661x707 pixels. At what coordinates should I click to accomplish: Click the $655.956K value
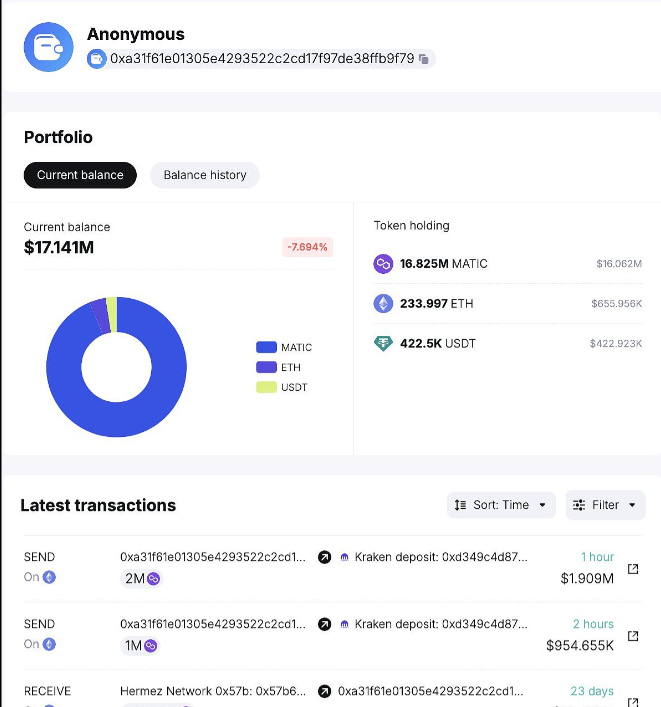[616, 303]
